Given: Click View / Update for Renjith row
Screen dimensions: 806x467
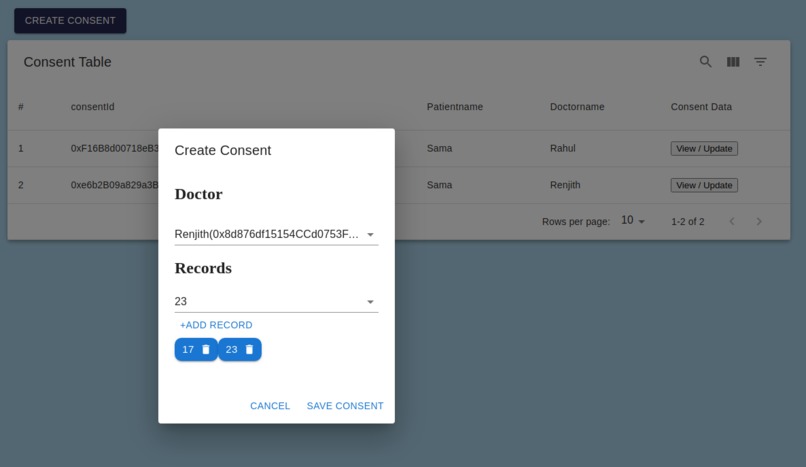Looking at the screenshot, I should point(704,185).
